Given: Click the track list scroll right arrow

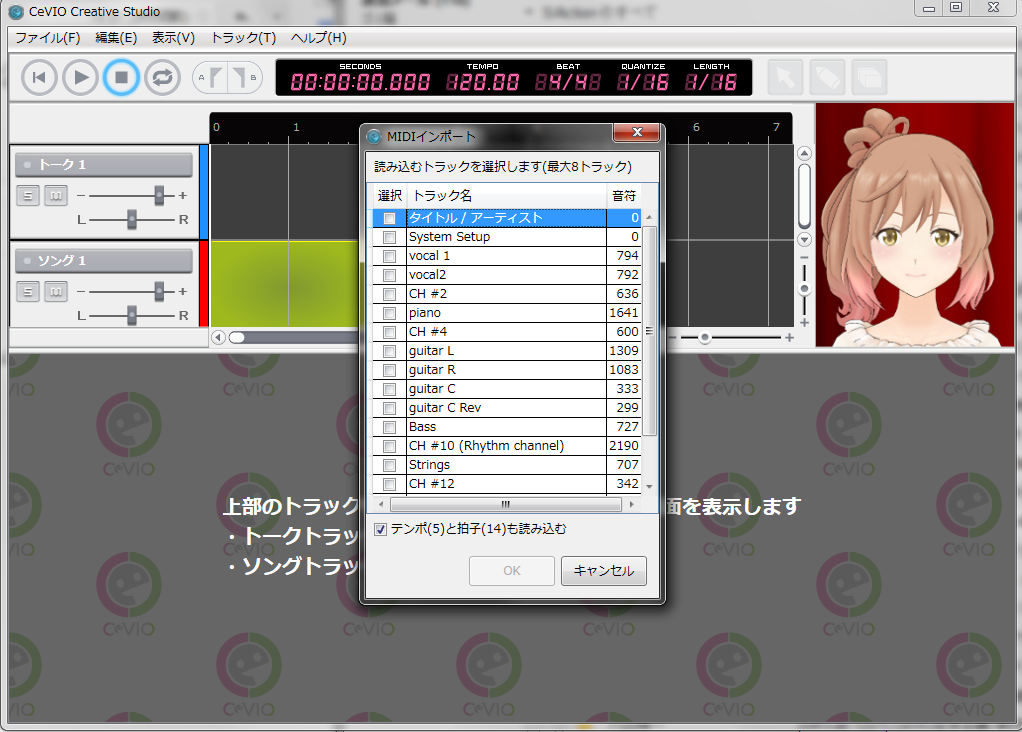Looking at the screenshot, I should click(x=631, y=504).
